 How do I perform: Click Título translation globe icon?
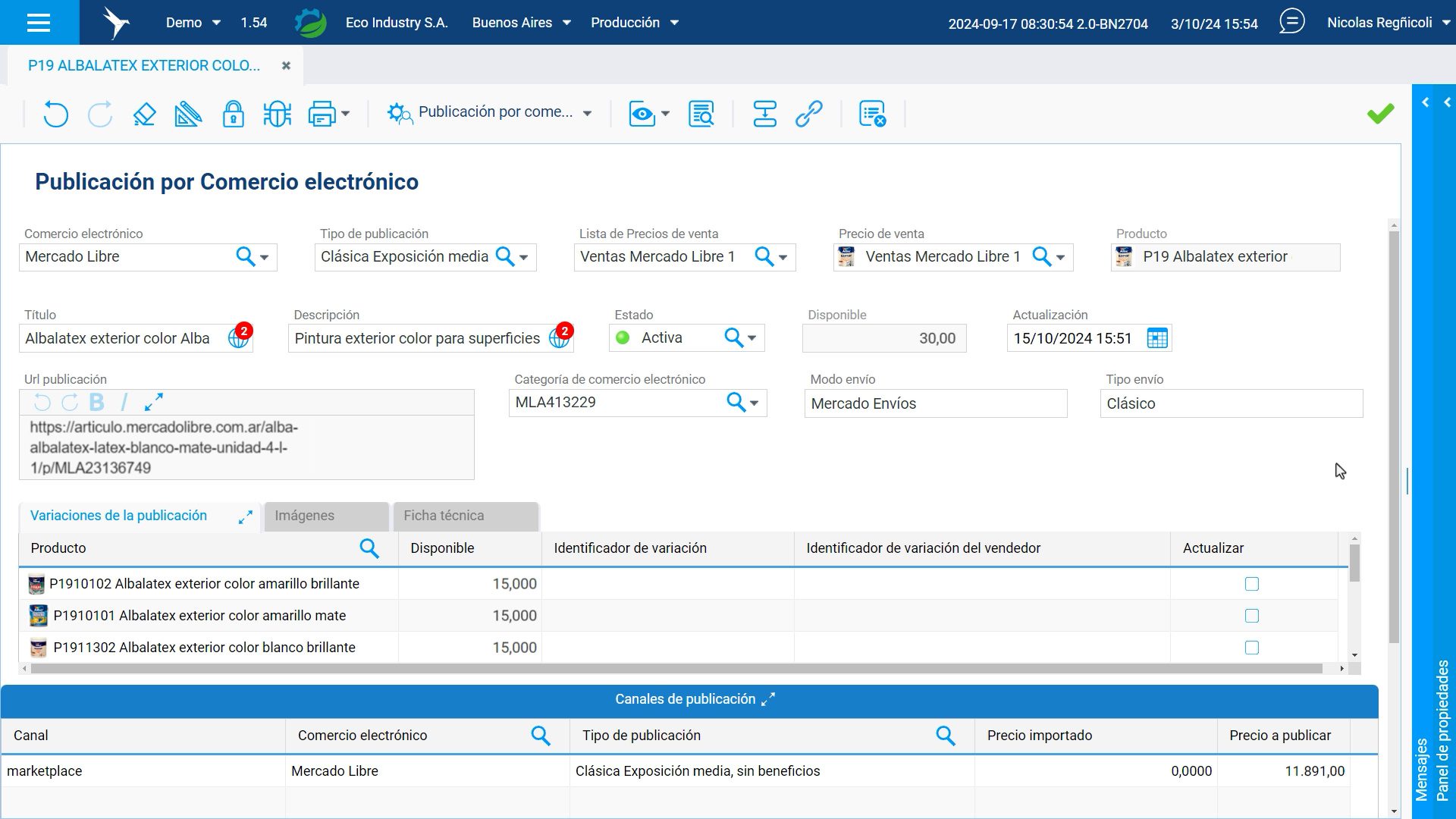click(238, 338)
